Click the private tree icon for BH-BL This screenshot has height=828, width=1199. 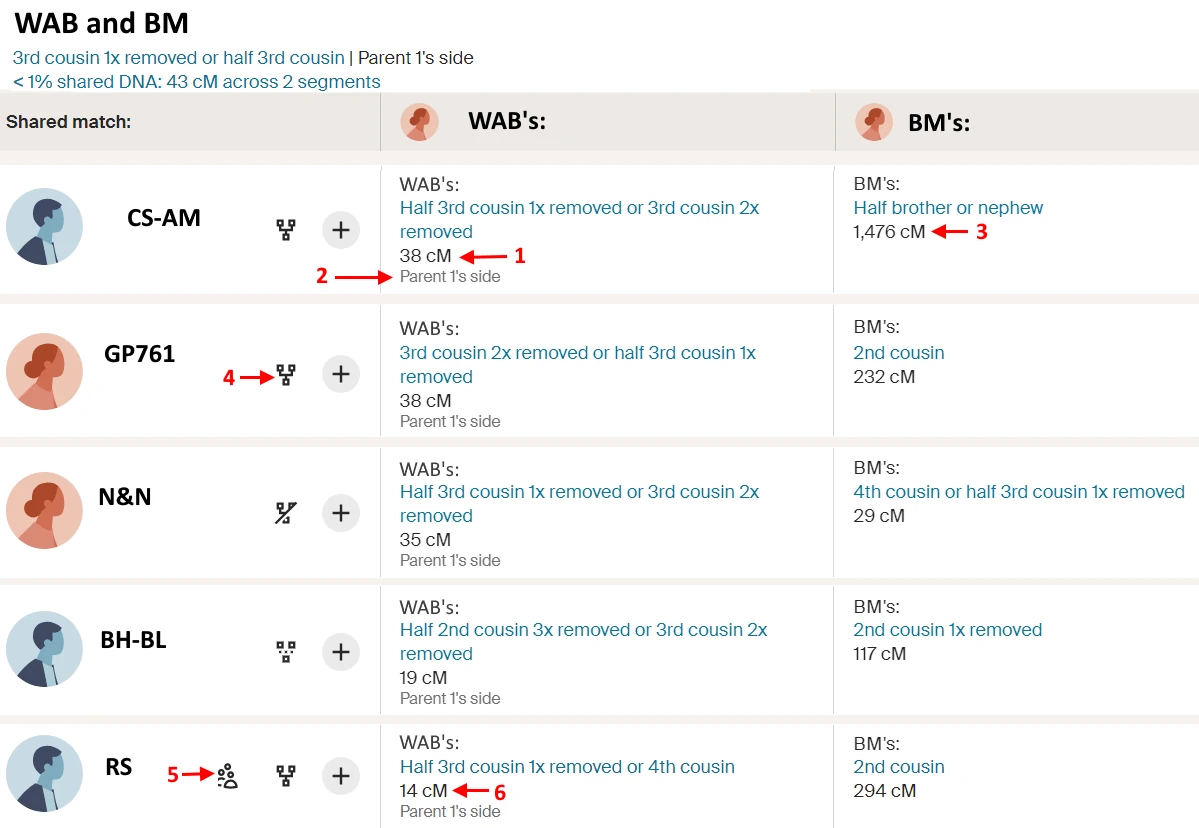[286, 652]
